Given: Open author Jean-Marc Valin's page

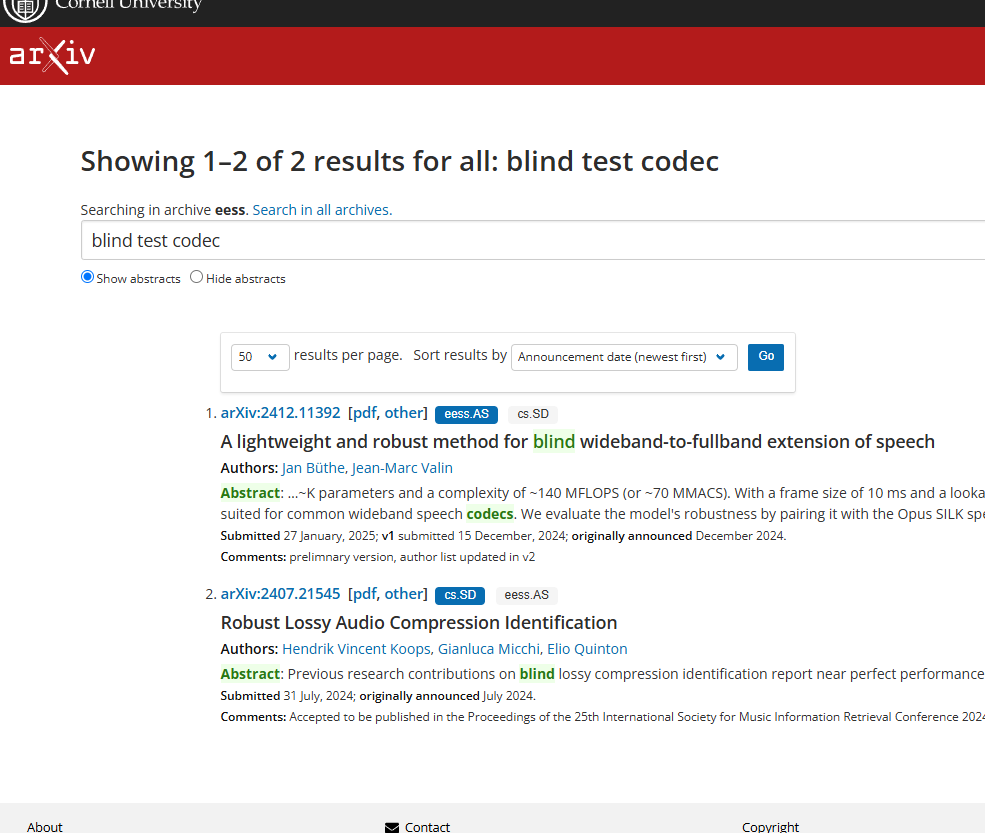Looking at the screenshot, I should point(402,468).
